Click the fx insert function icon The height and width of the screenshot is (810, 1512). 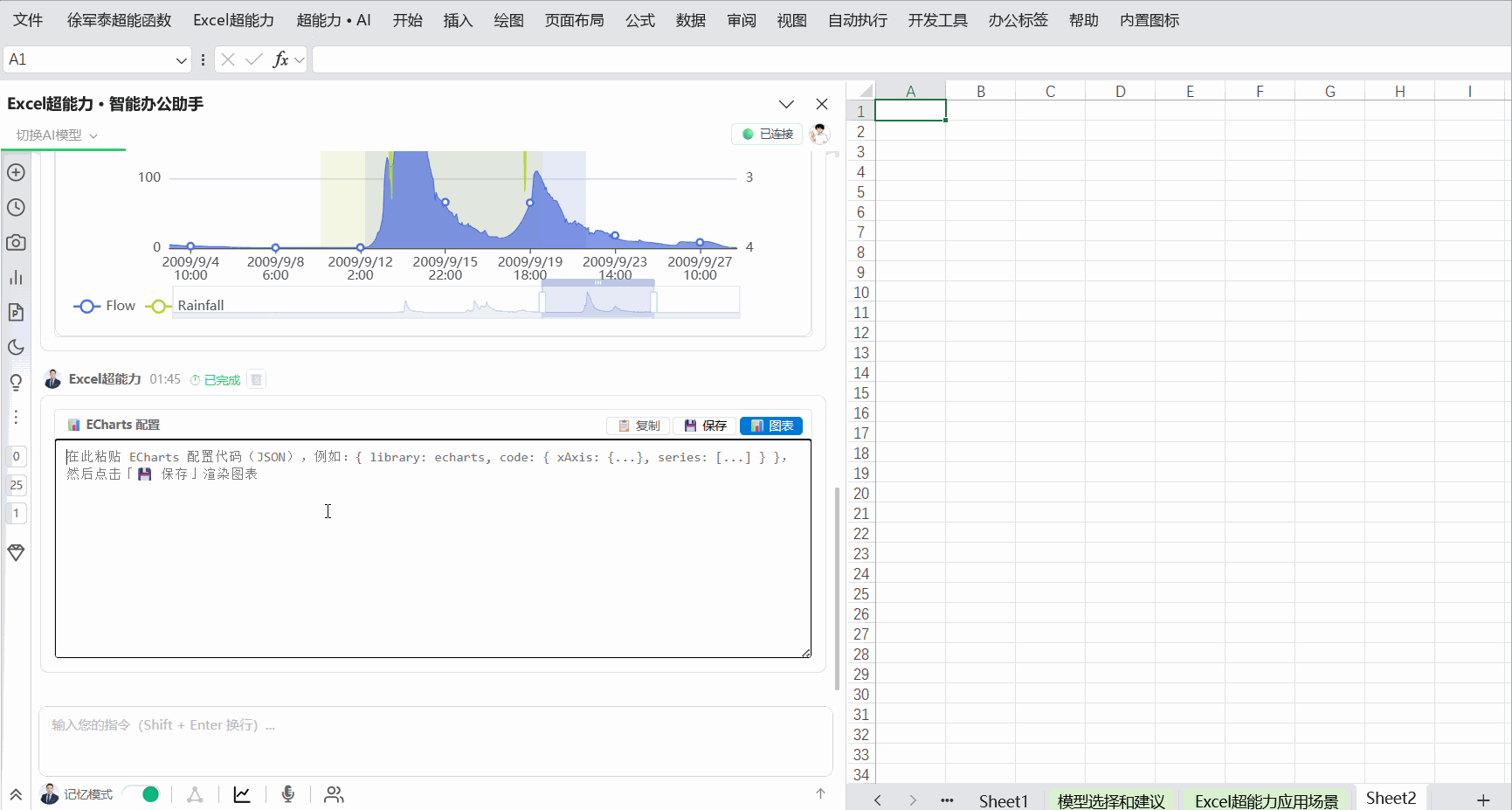280,59
